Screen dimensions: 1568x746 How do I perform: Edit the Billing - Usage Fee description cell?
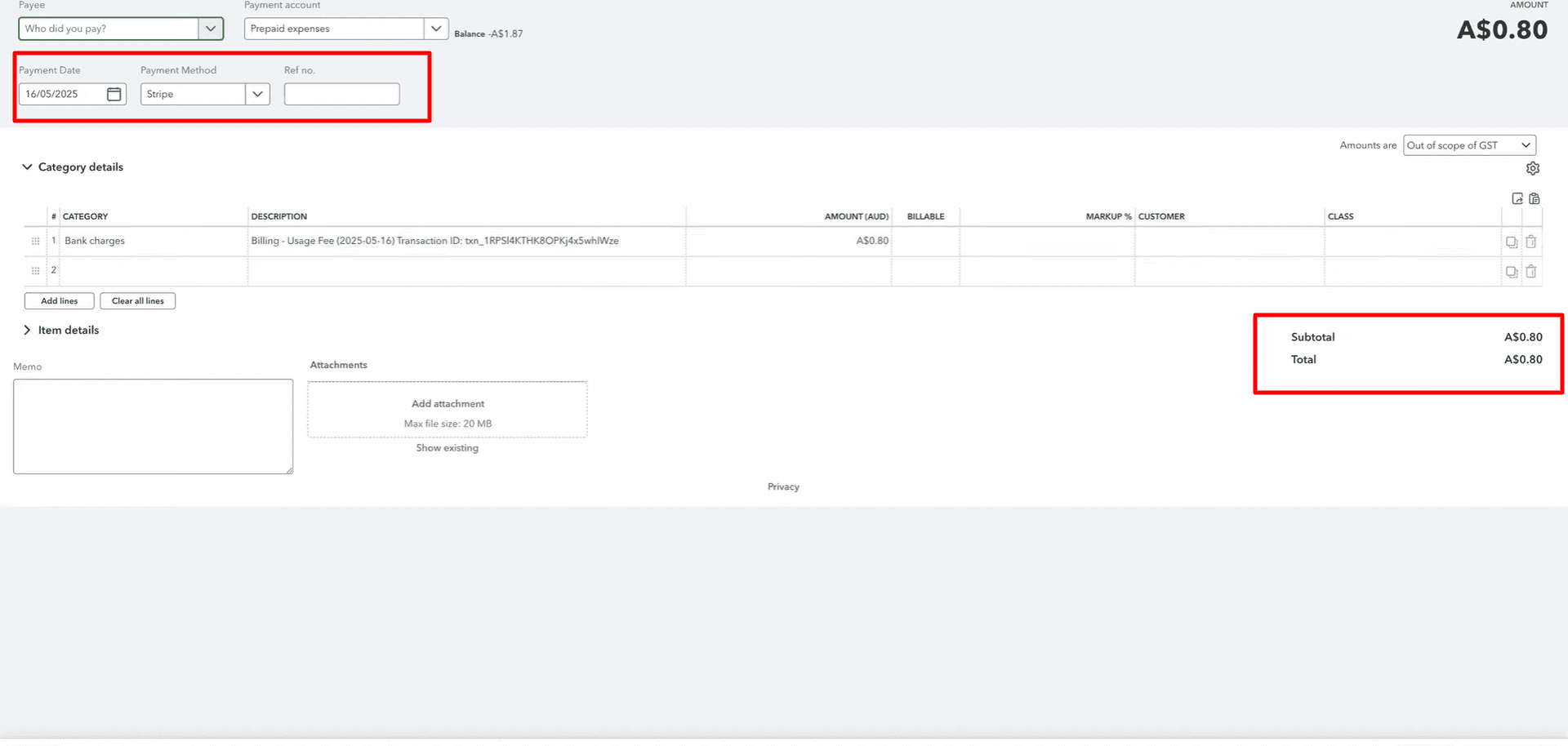[x=466, y=241]
